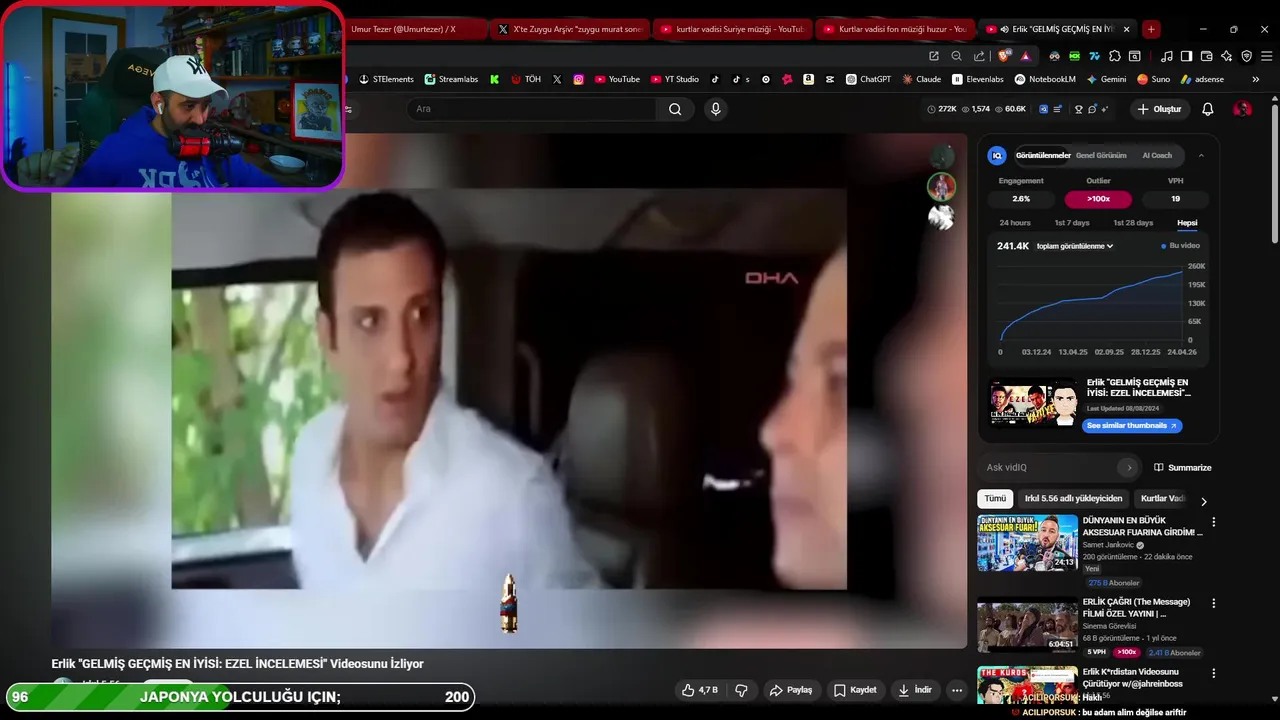Open the toplam görüntülenme dropdown
The image size is (1280, 720).
tap(1075, 246)
